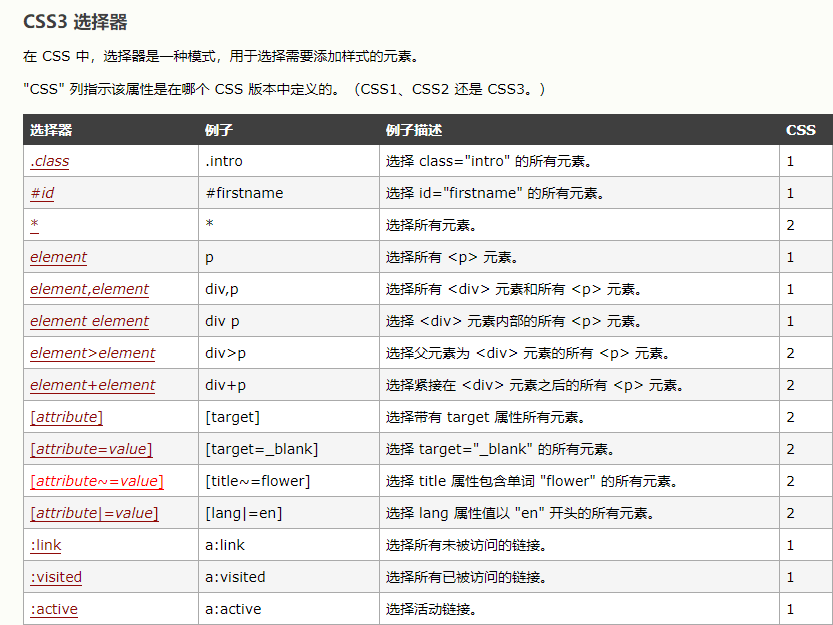Screen dimensions: 833x625
Task: Click the [attribute=value] selector link
Action: (91, 449)
